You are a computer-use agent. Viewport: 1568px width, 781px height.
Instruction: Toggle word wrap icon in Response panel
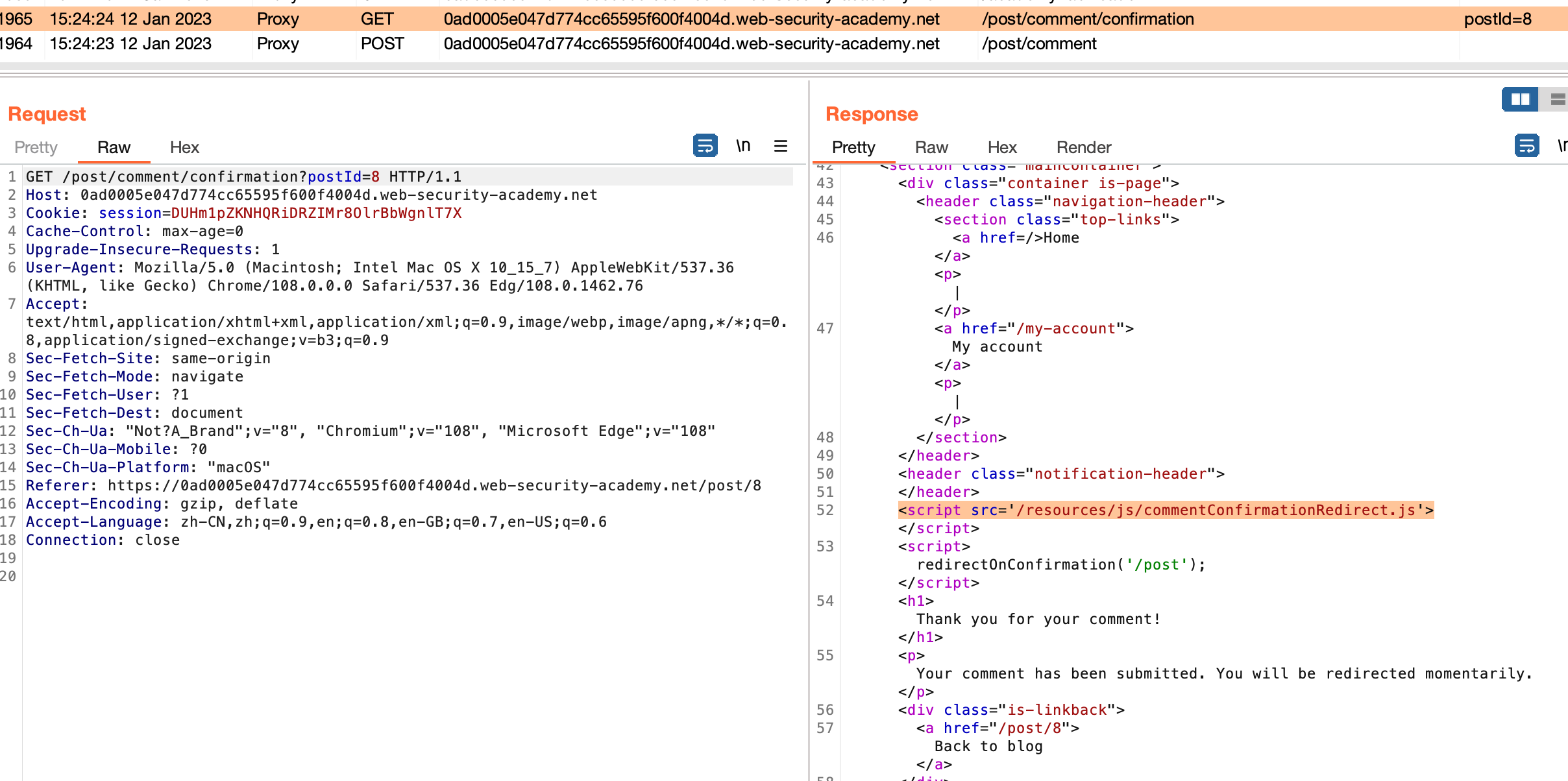(x=1526, y=145)
